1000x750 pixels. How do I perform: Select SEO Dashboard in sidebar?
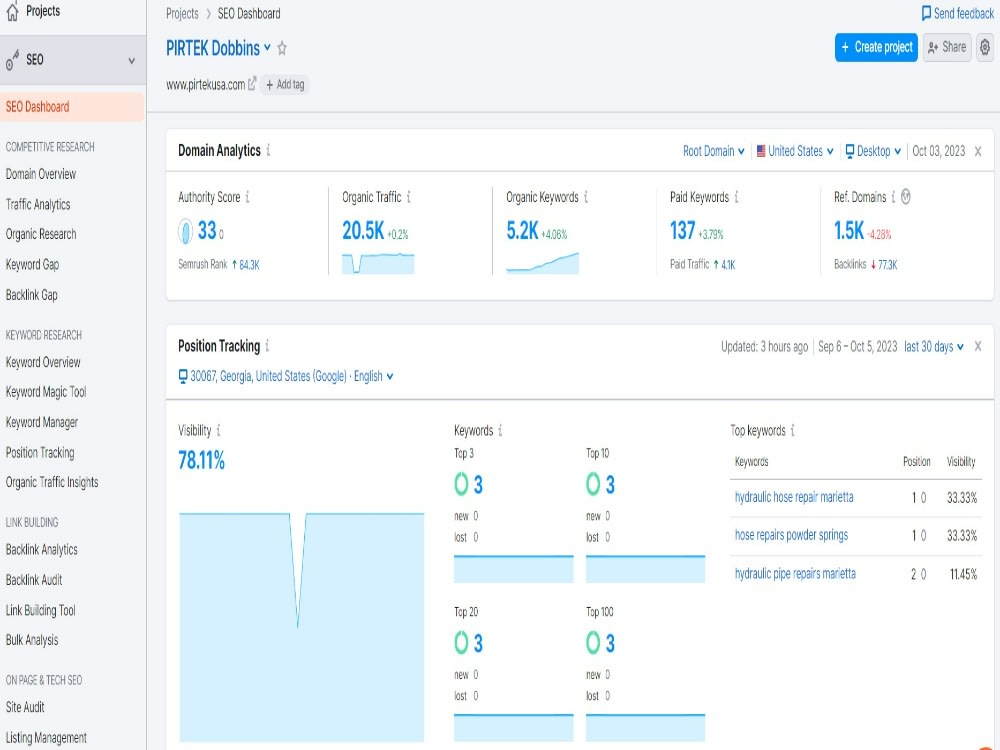[x=72, y=107]
